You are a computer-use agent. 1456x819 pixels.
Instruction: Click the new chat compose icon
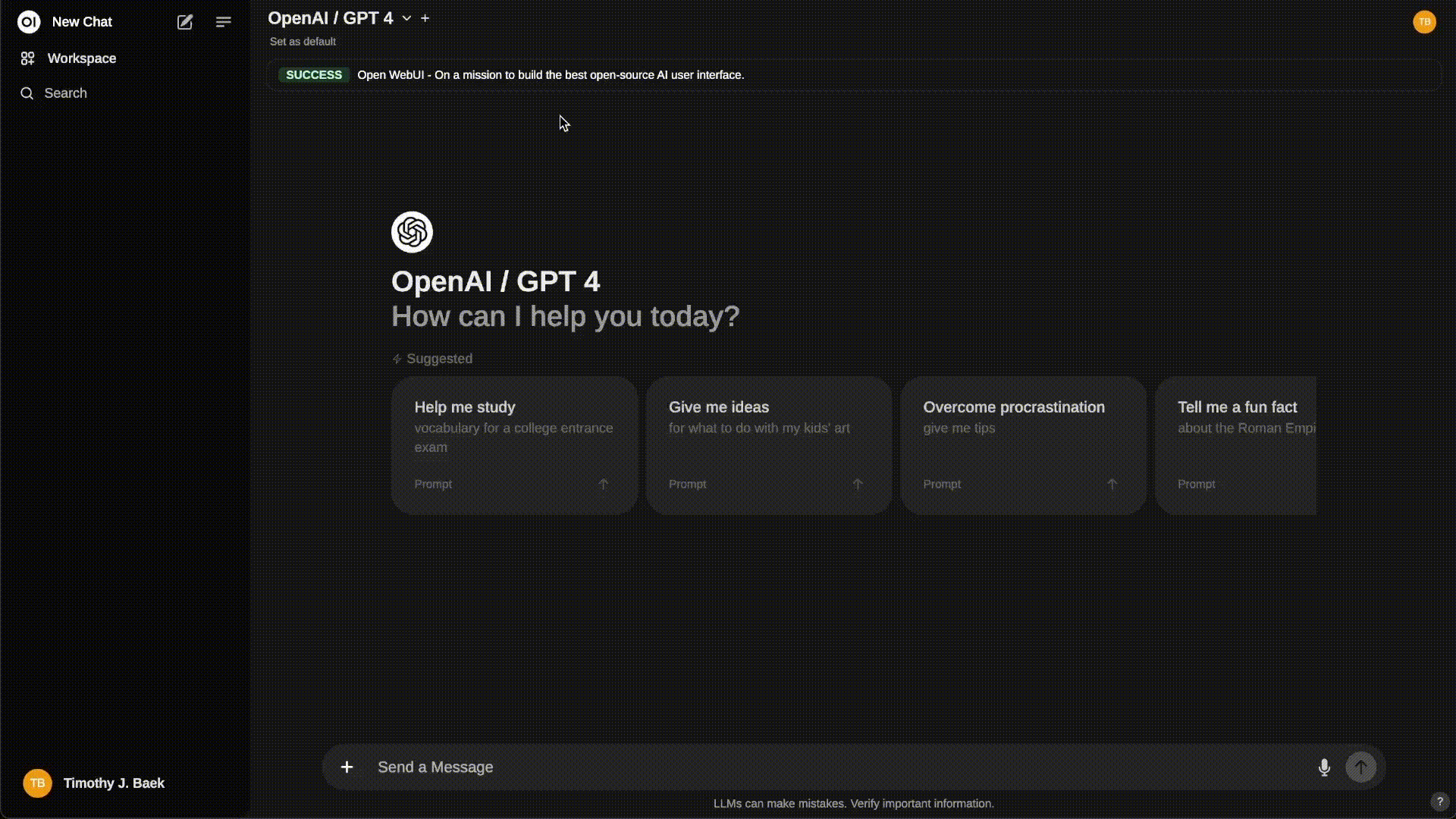(x=184, y=22)
